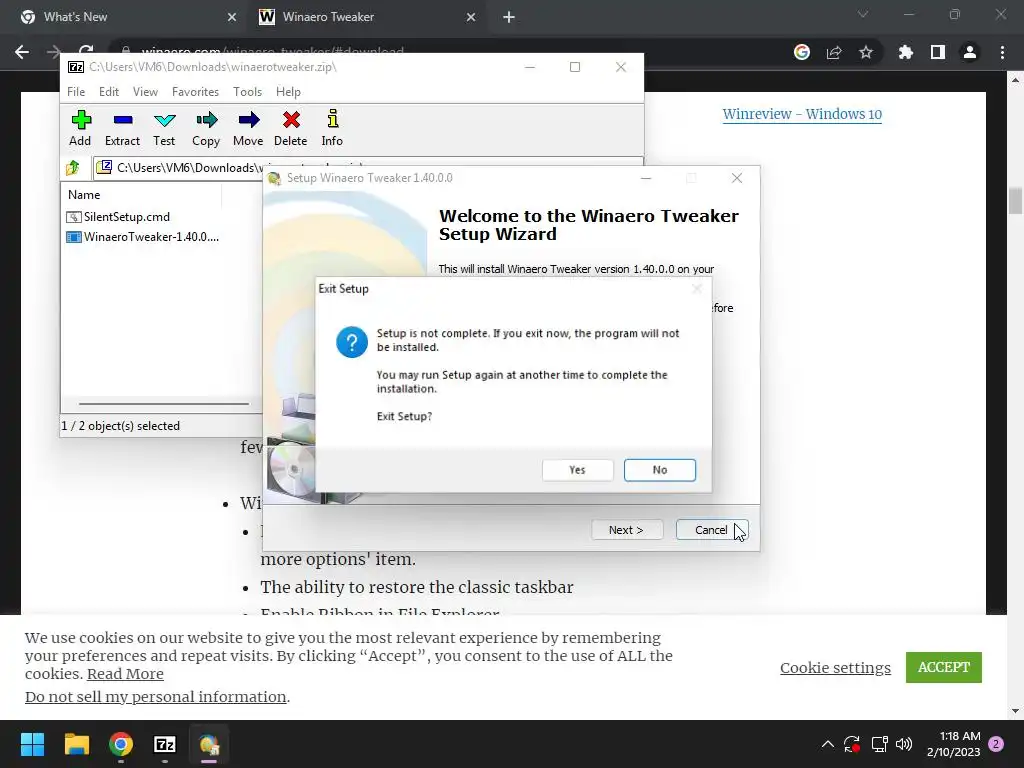Open Chrome three-dot menu
This screenshot has height=768, width=1024.
point(1002,52)
